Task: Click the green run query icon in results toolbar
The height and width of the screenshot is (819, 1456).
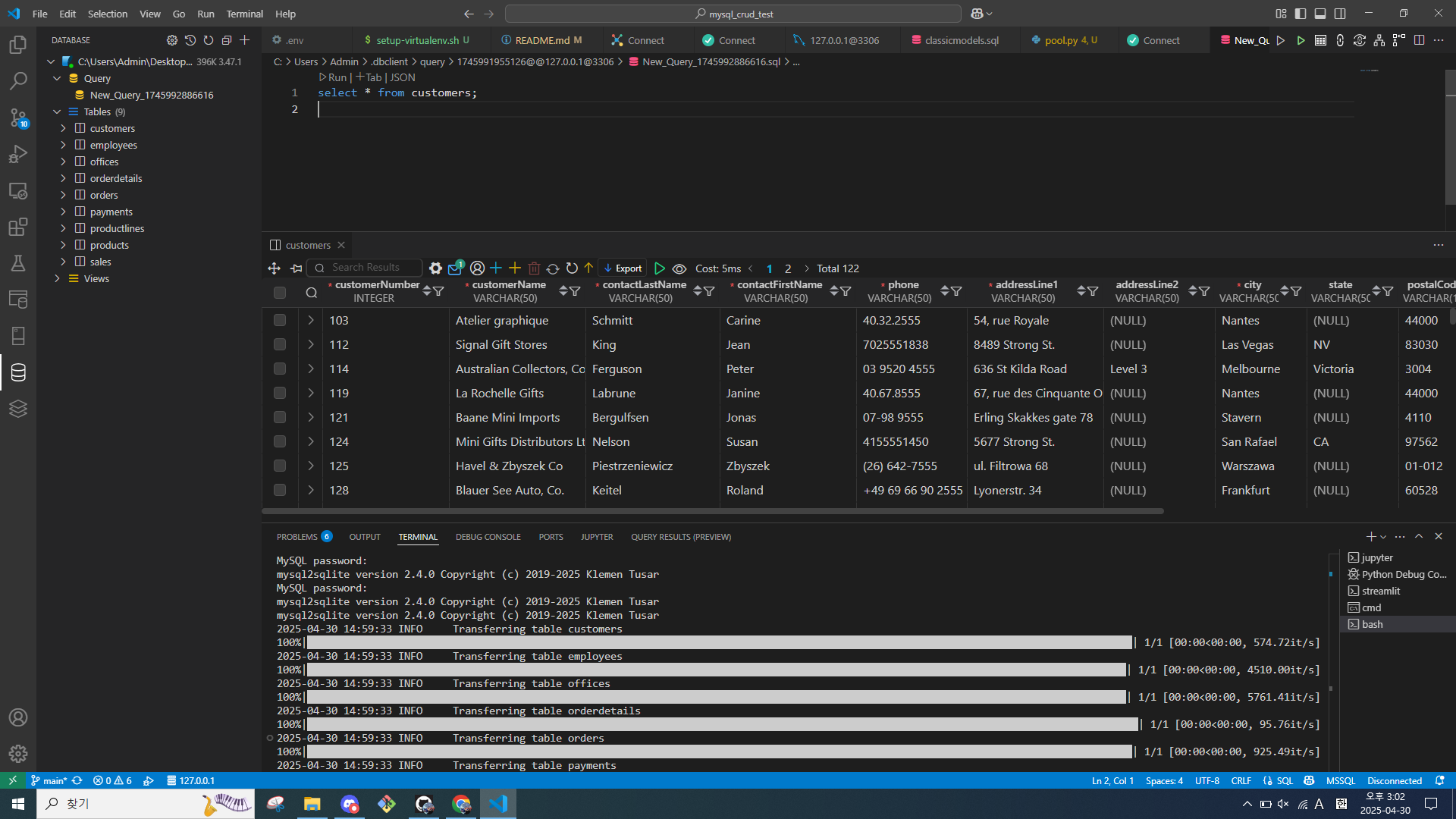Action: tap(659, 268)
